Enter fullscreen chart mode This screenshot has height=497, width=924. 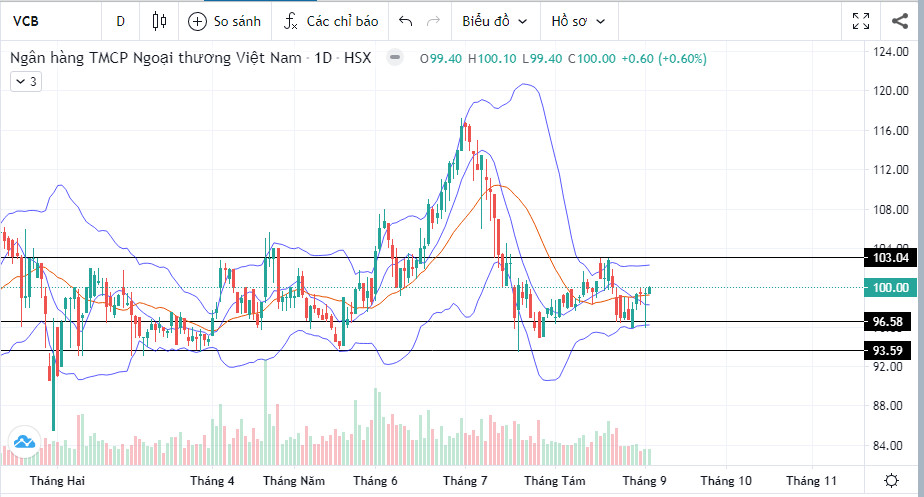(x=860, y=20)
